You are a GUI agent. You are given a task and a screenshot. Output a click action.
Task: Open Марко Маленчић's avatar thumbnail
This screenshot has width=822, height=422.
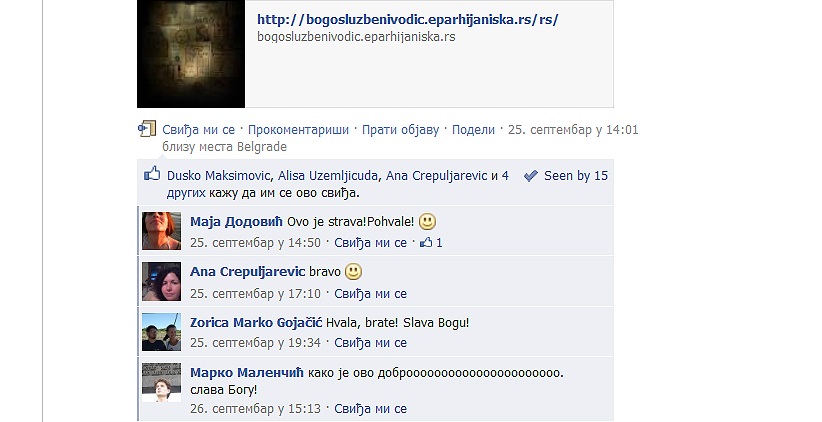[161, 383]
